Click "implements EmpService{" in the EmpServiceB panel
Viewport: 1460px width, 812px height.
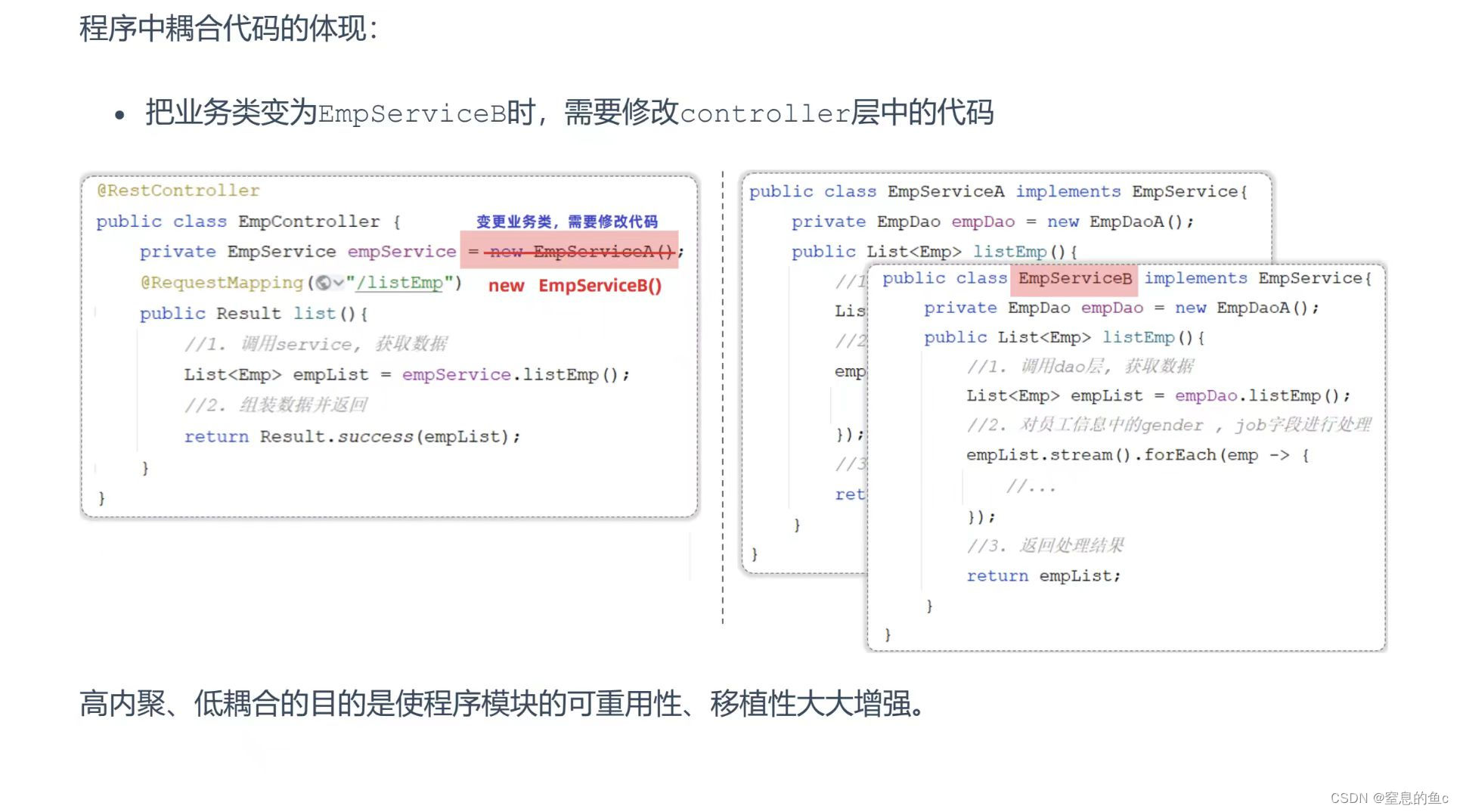click(1258, 278)
